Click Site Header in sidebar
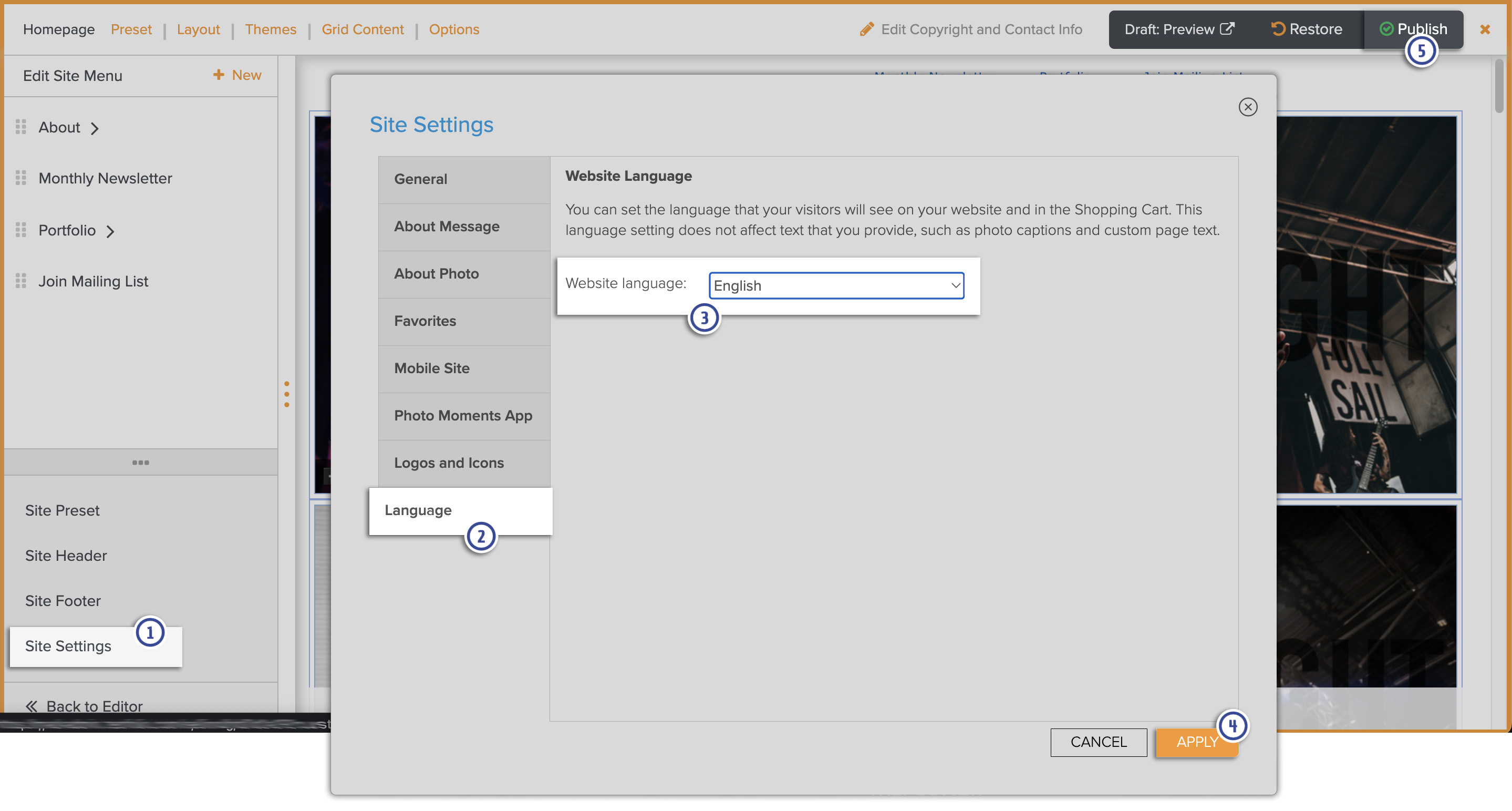Image resolution: width=1512 pixels, height=811 pixels. 66,556
